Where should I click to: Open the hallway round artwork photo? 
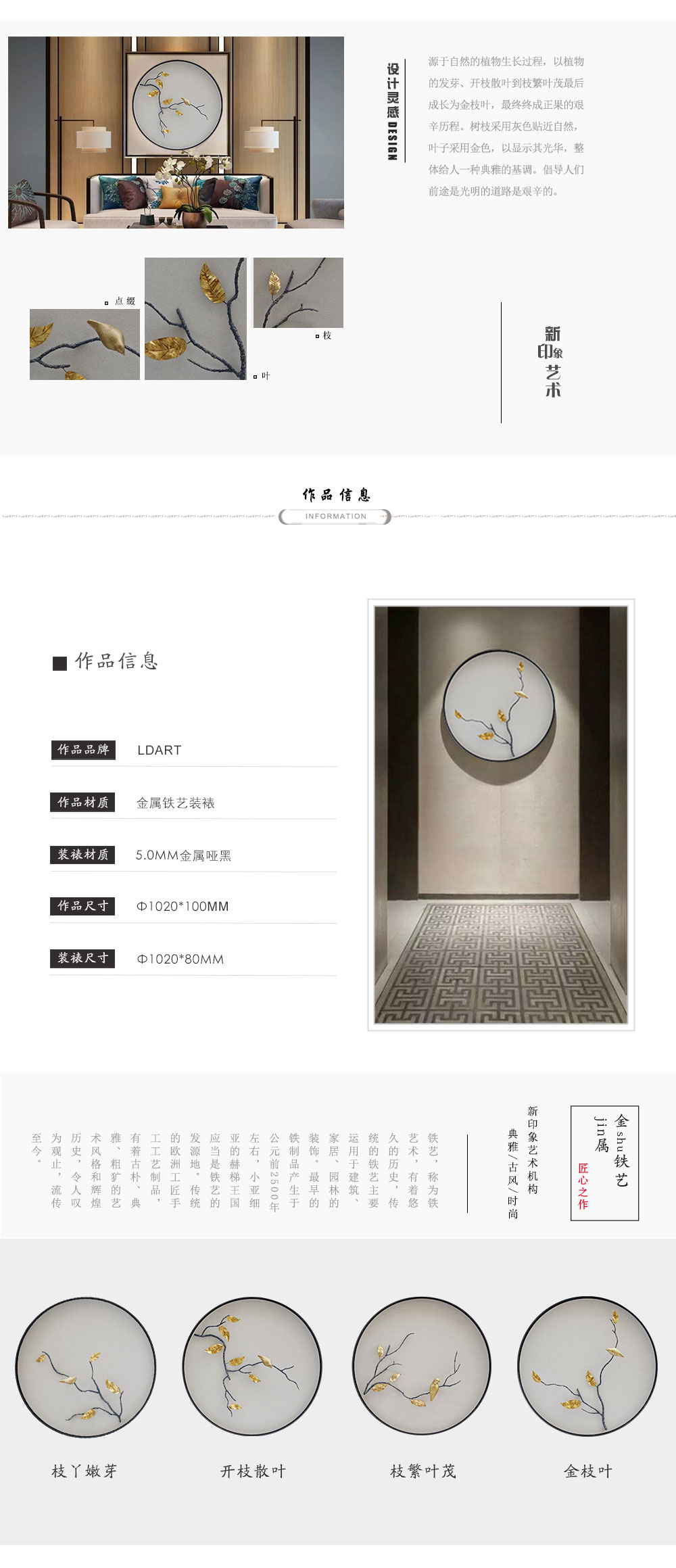(501, 815)
